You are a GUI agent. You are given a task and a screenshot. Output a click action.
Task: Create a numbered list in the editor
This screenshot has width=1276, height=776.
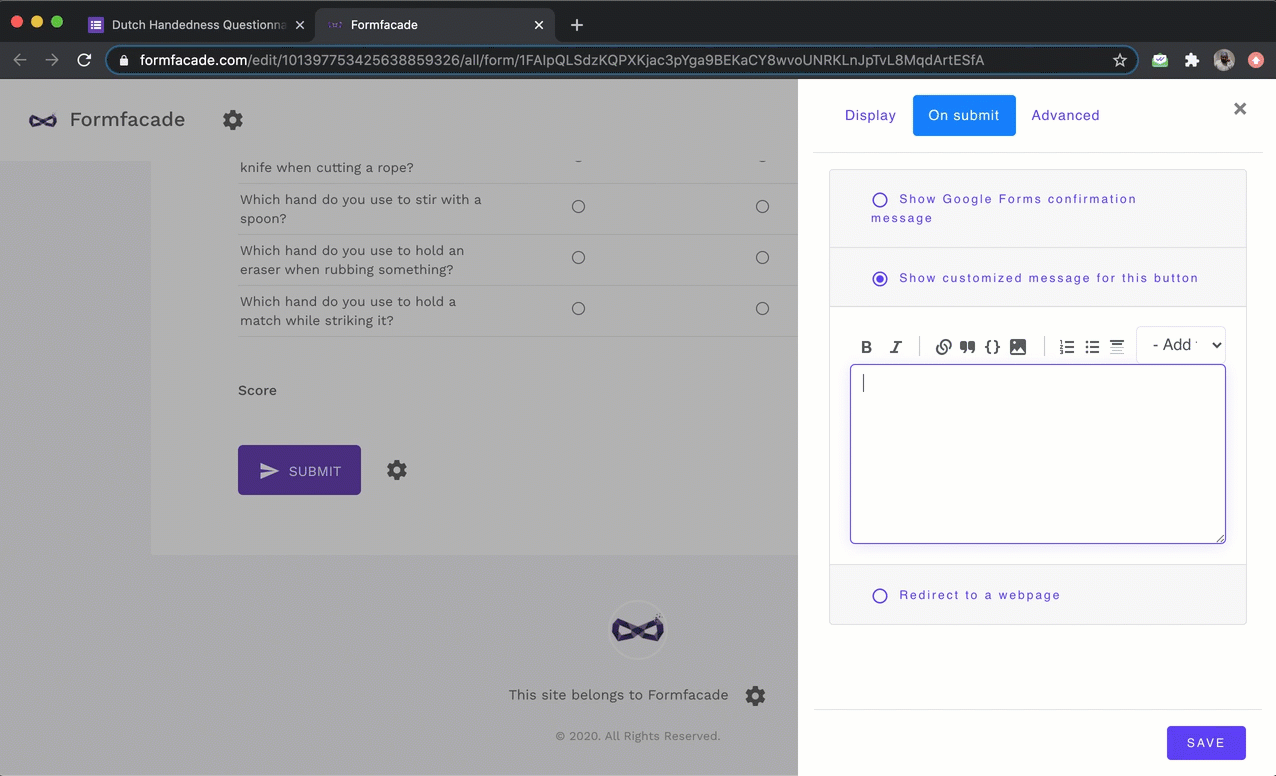tap(1066, 346)
